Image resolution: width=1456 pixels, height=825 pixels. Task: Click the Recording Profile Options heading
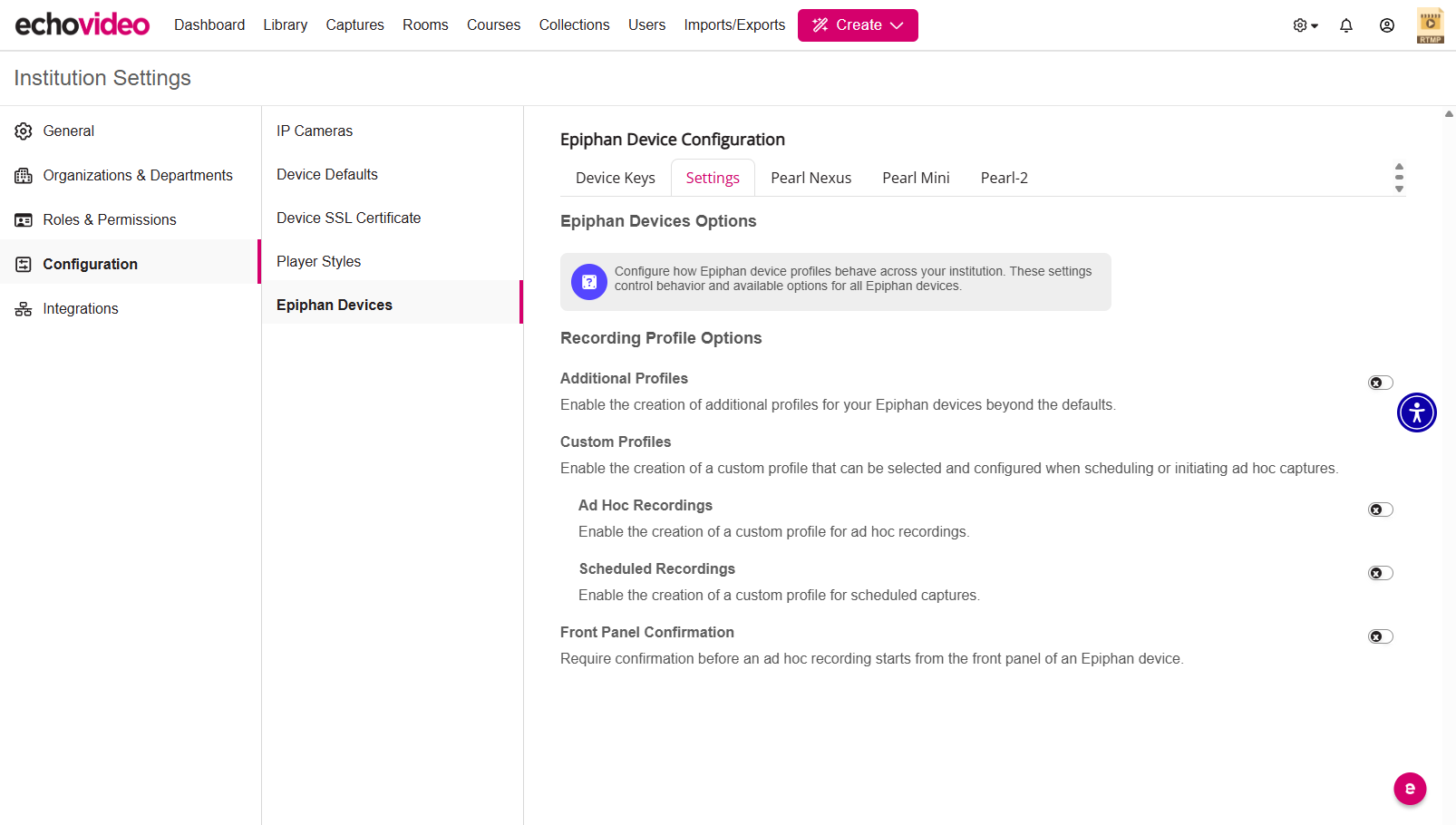tap(661, 338)
